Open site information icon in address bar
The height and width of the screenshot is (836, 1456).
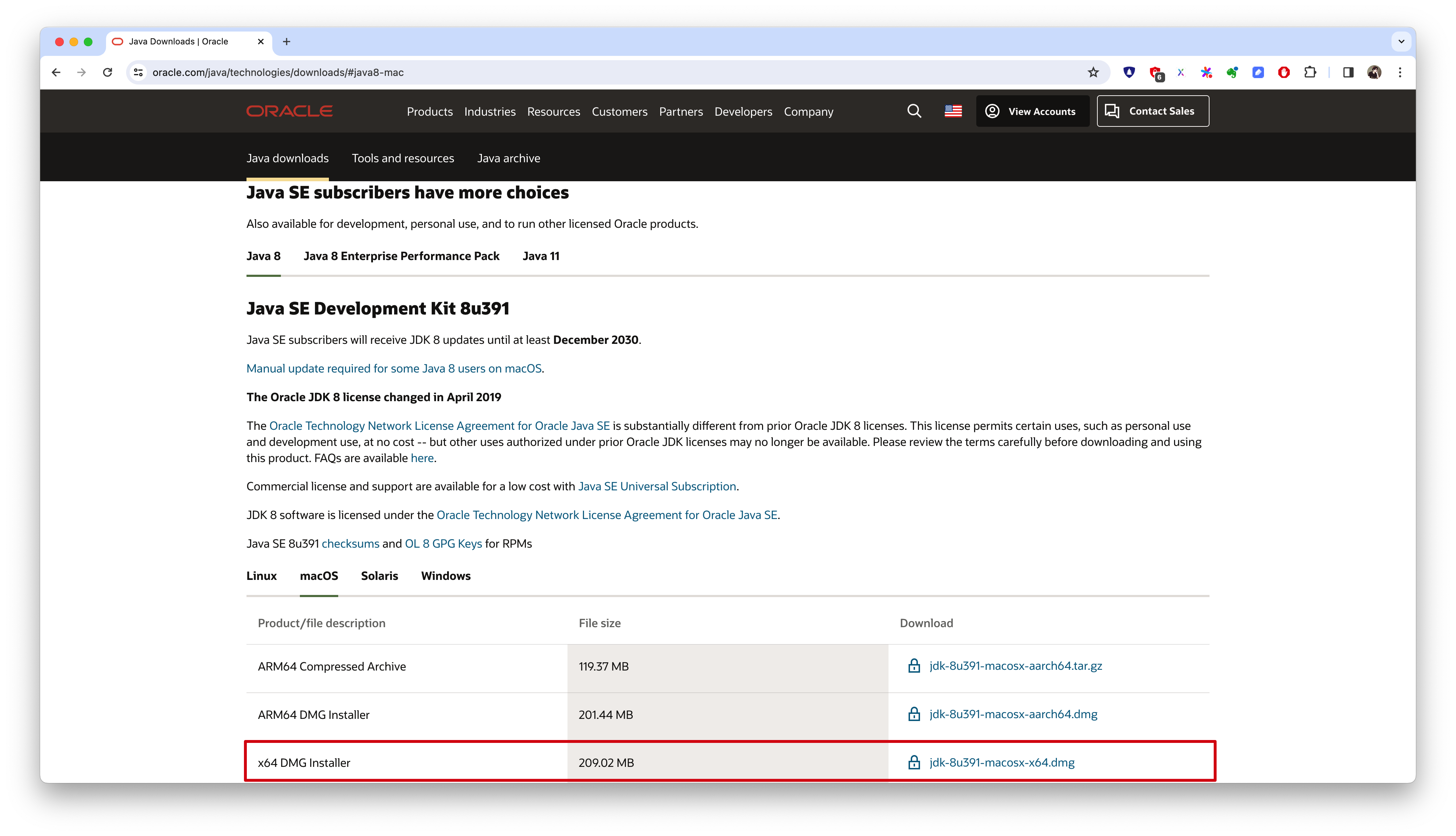[138, 72]
